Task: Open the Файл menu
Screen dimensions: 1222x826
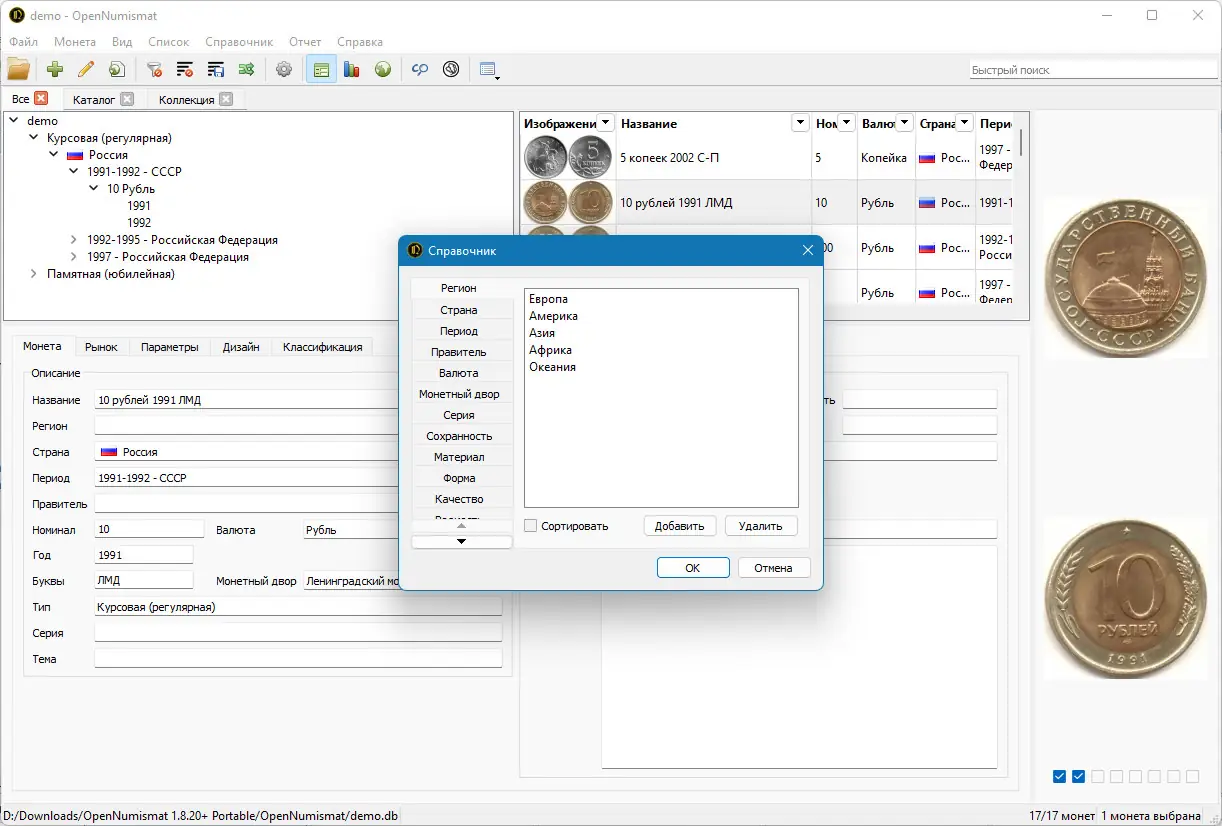Action: (24, 42)
